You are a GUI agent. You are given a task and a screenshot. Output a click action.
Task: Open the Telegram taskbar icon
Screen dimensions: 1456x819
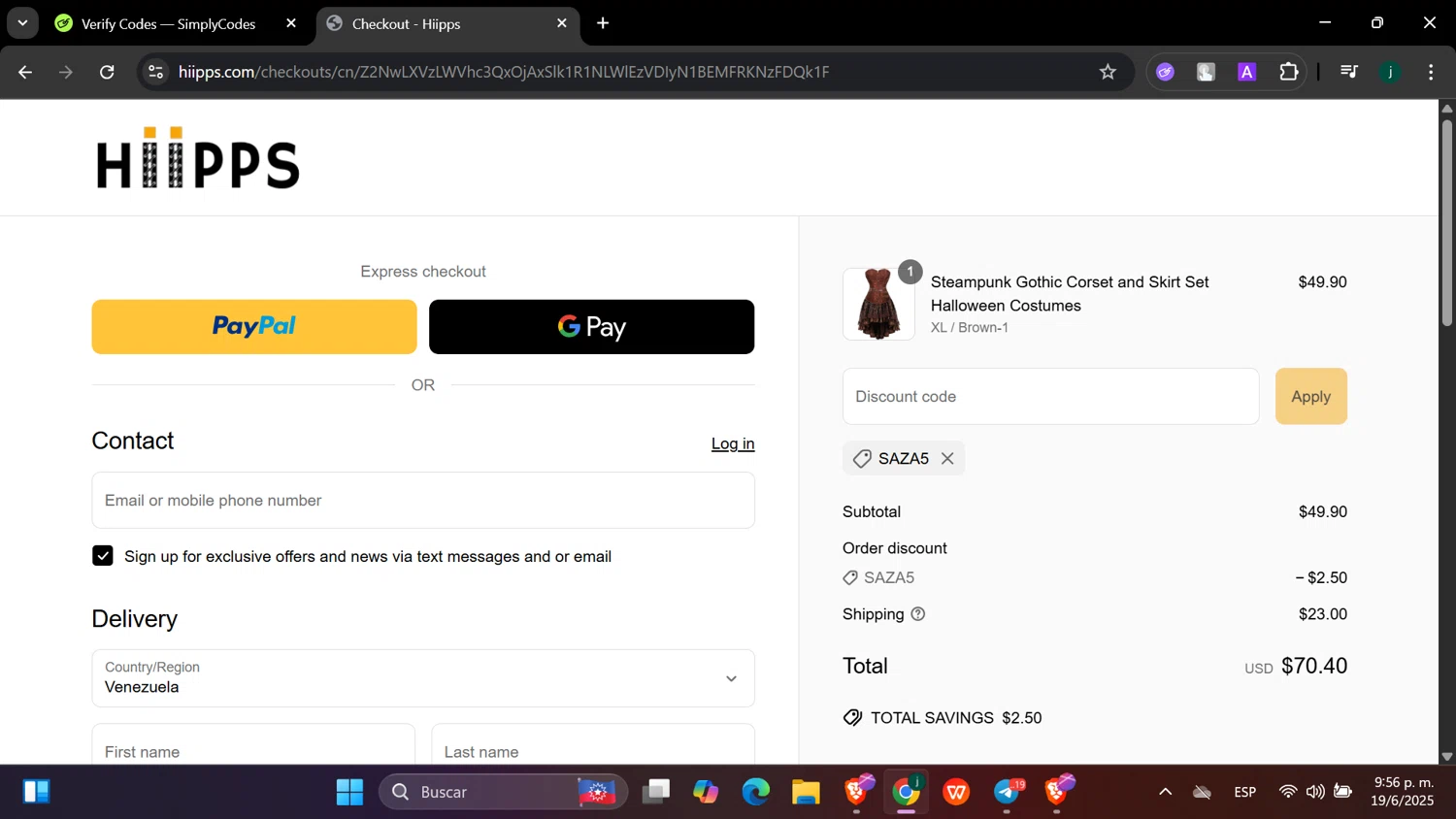point(1008,792)
